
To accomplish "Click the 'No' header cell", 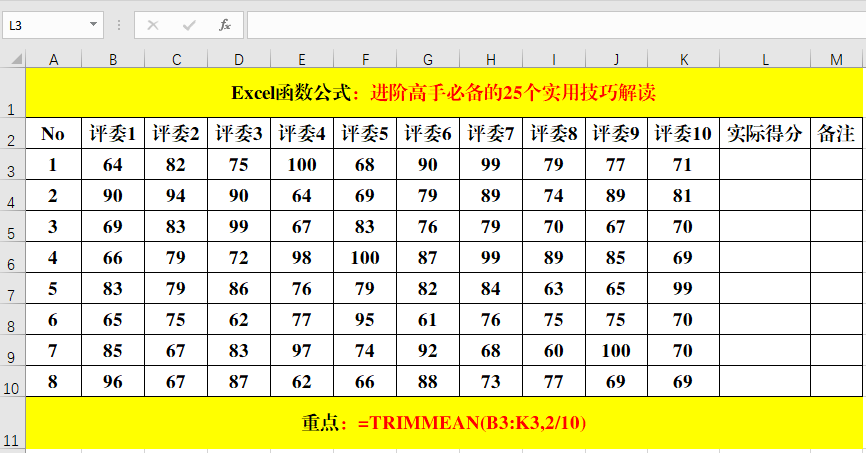I will [54, 133].
